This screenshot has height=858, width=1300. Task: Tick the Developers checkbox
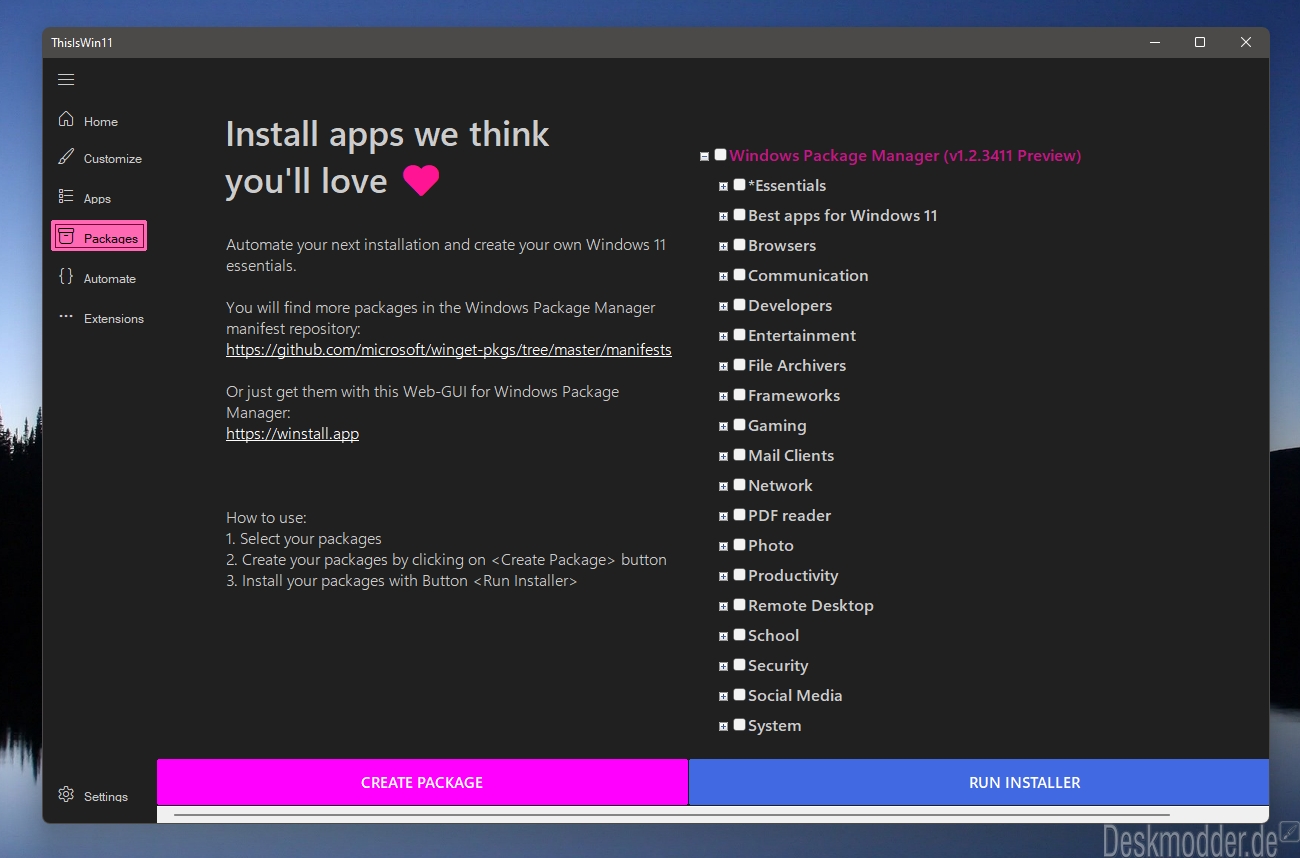point(739,305)
